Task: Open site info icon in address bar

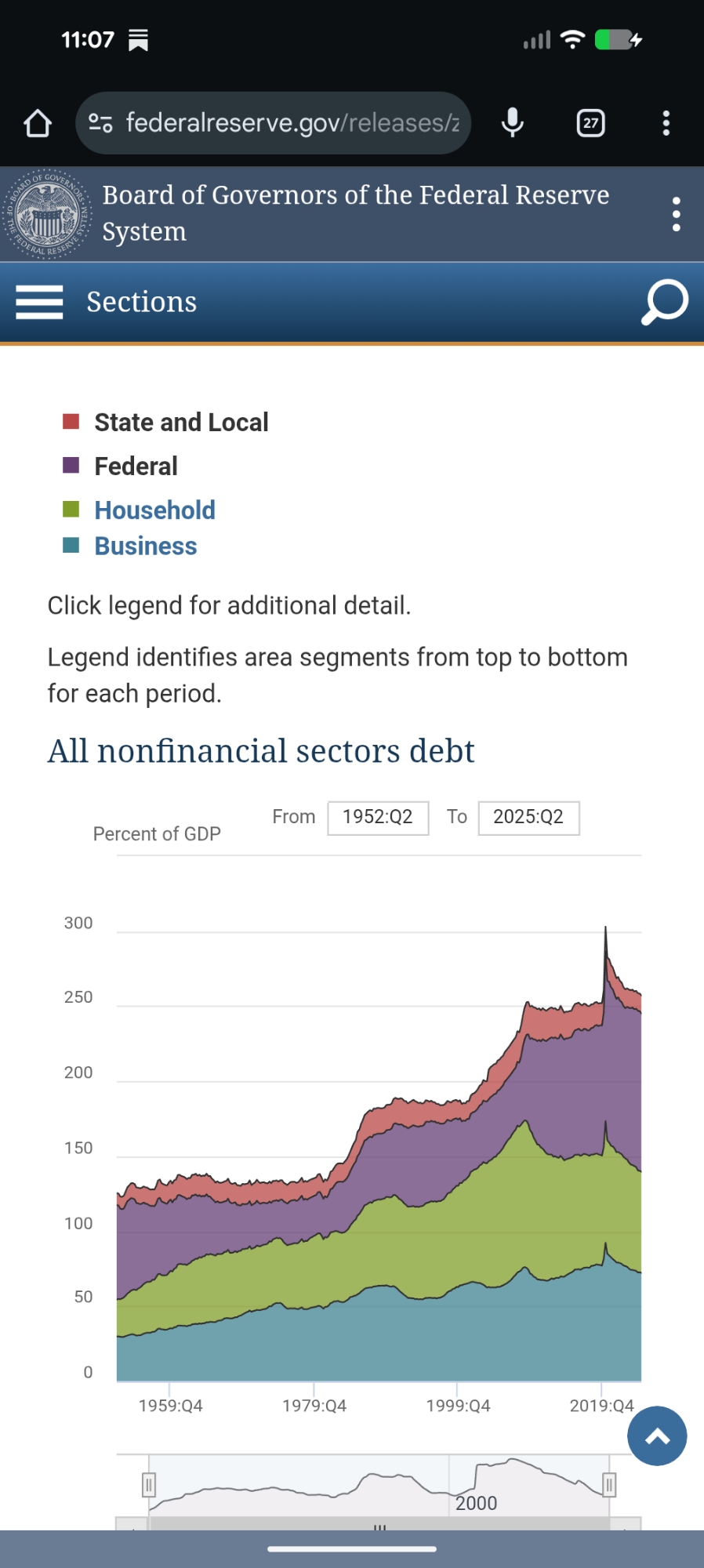Action: (100, 123)
